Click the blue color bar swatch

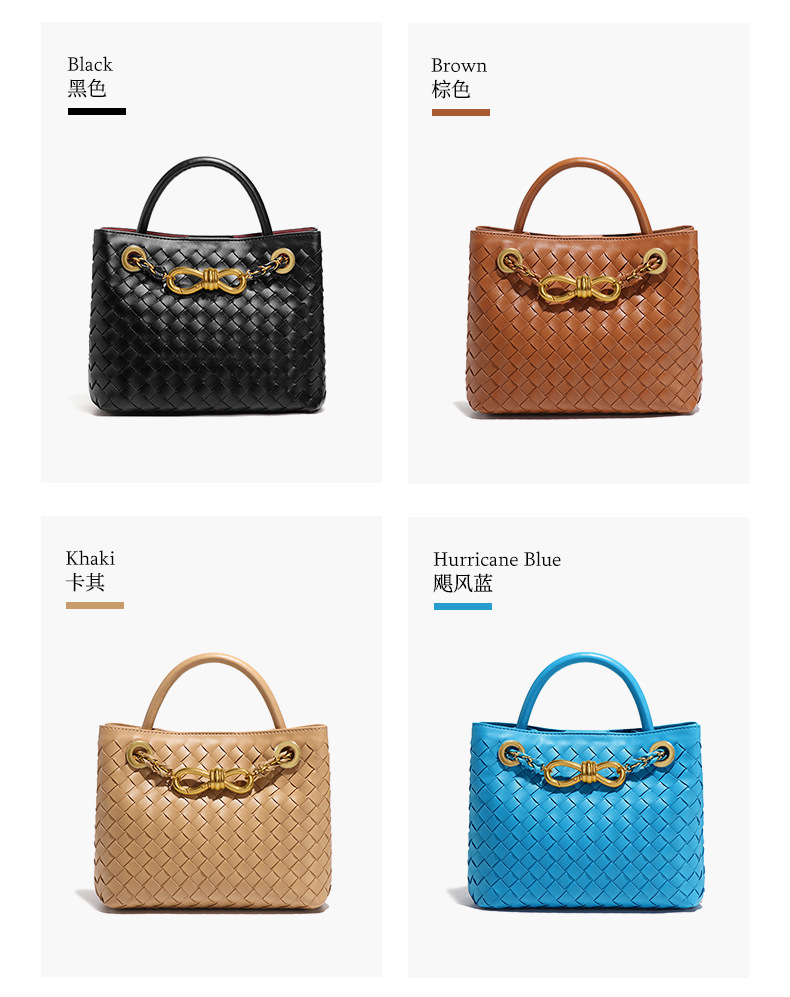[x=462, y=607]
